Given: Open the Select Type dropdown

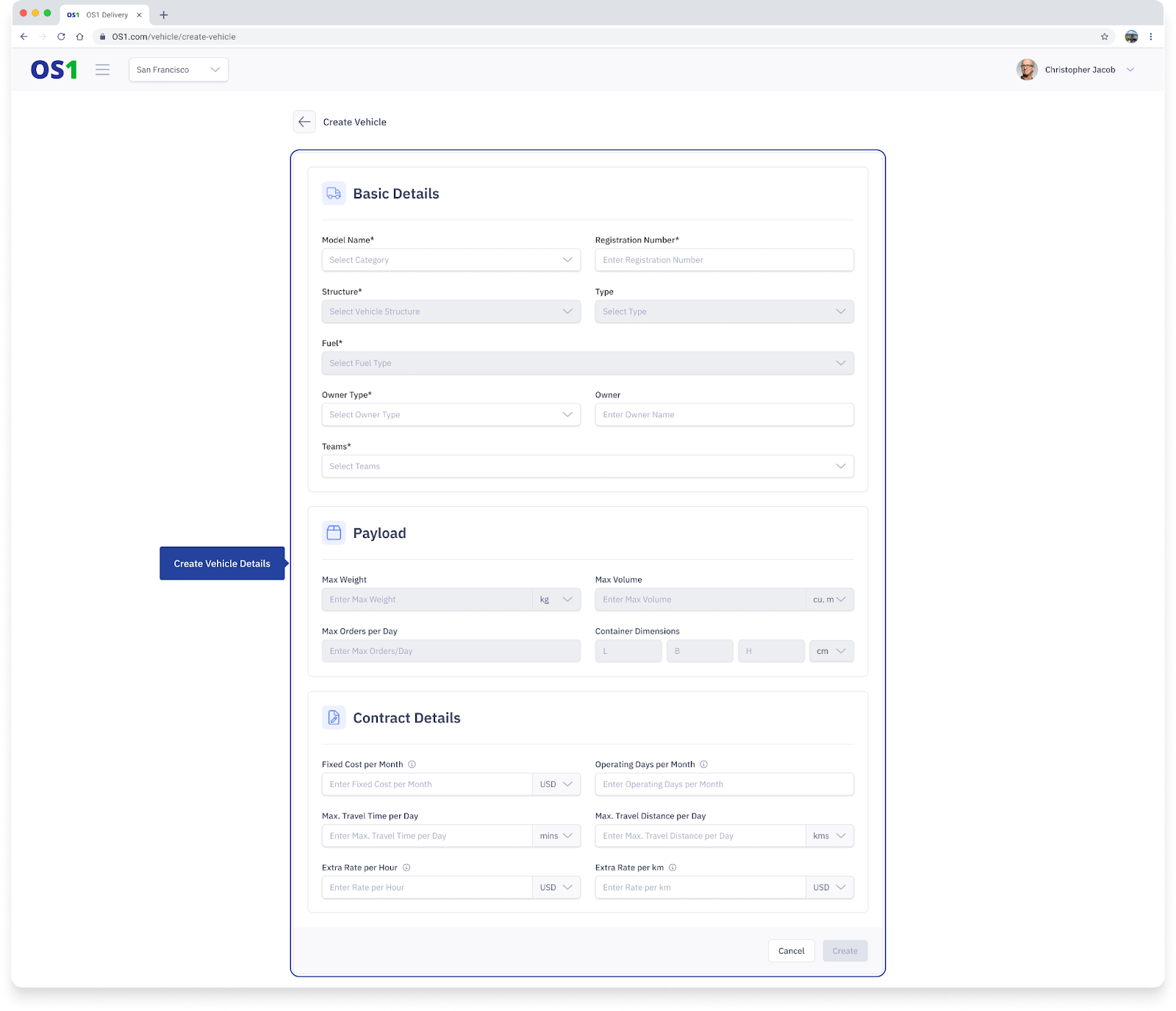Looking at the screenshot, I should pyautogui.click(x=725, y=312).
